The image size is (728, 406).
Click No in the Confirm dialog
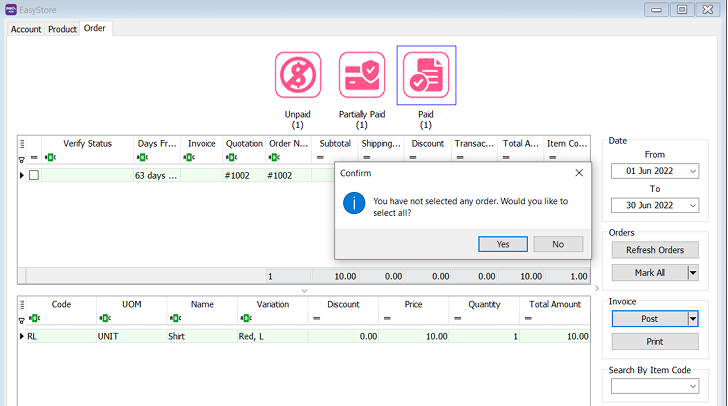point(557,244)
